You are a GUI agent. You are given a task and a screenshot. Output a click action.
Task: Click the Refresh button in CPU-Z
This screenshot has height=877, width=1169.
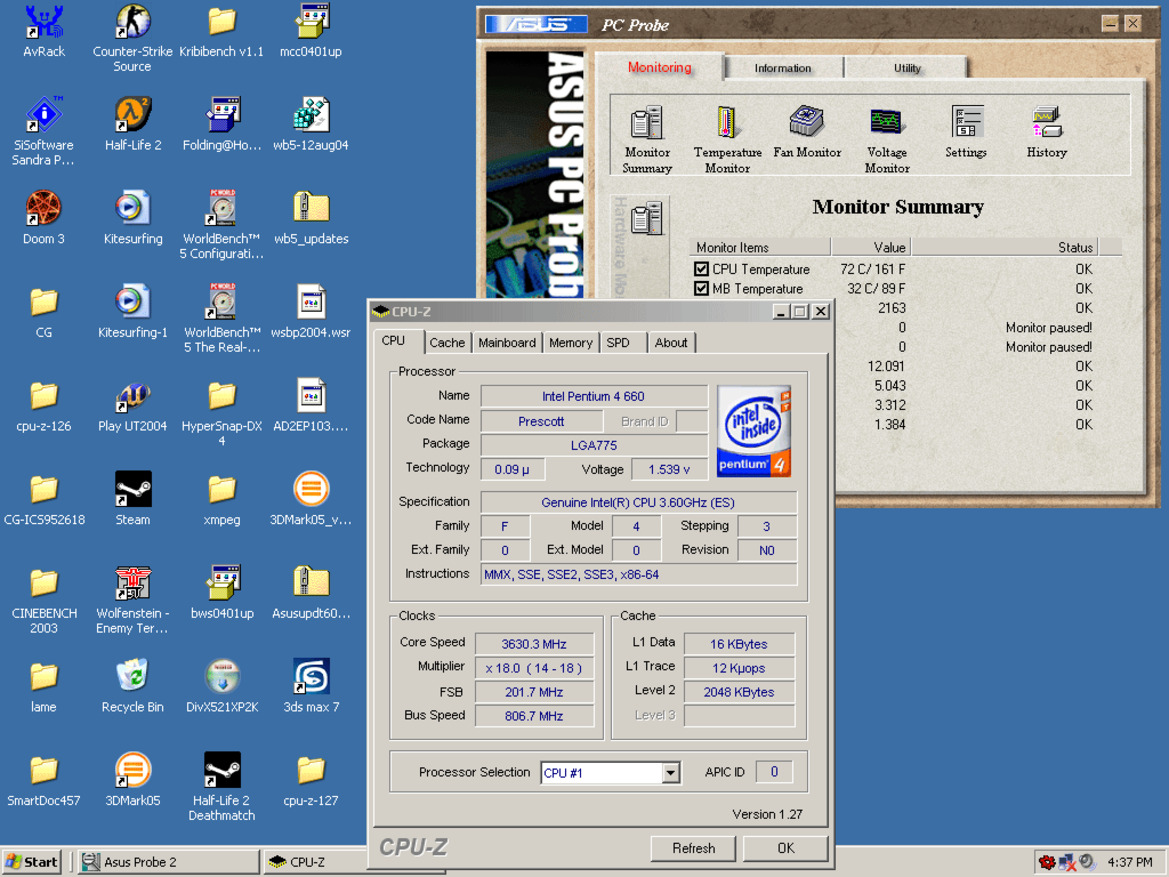tap(693, 848)
